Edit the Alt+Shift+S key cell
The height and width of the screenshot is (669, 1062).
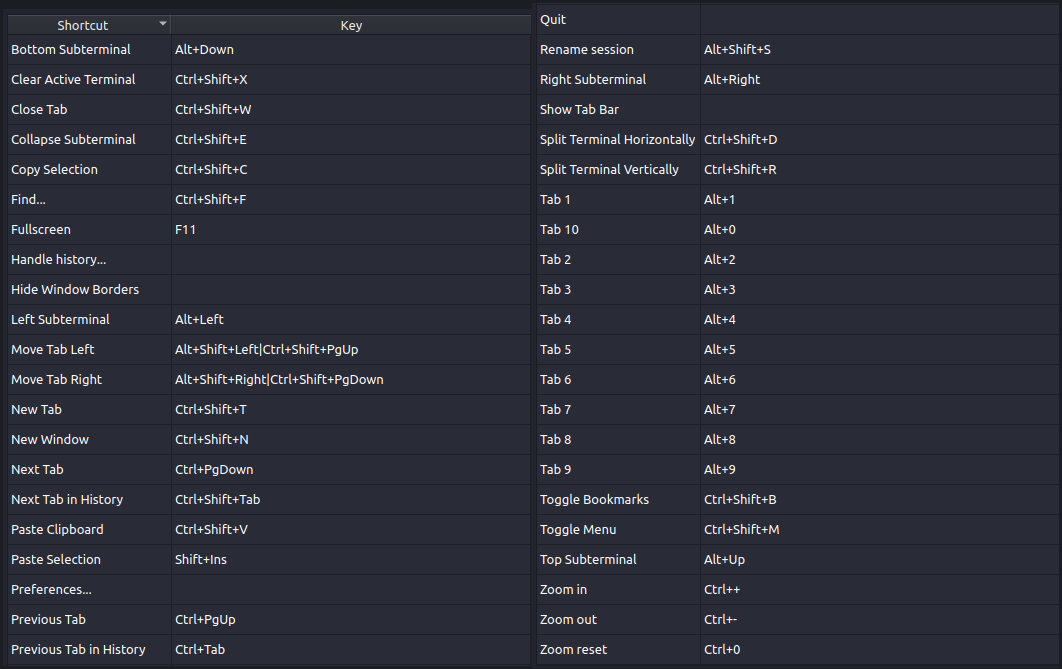coord(879,49)
